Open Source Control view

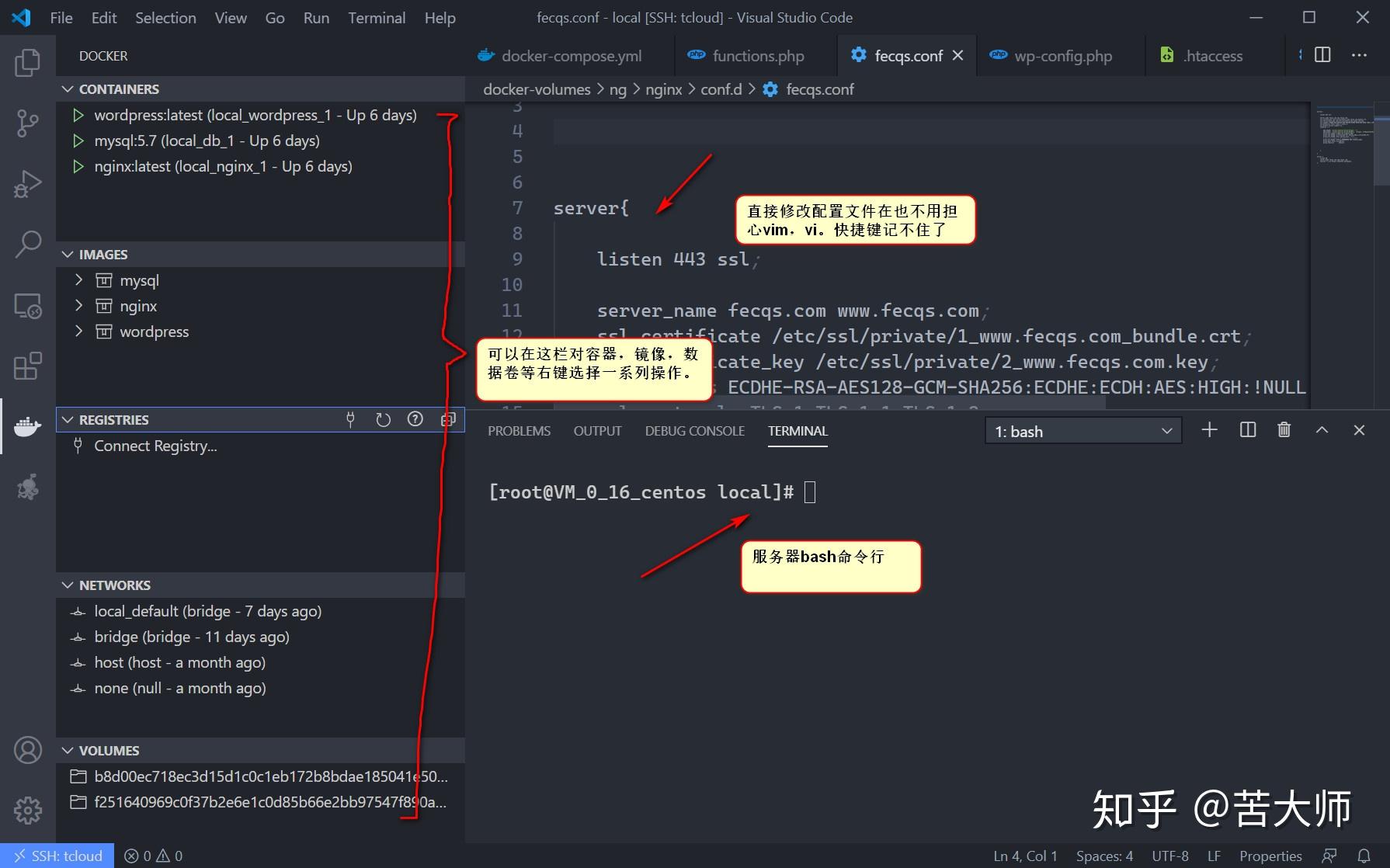point(28,123)
